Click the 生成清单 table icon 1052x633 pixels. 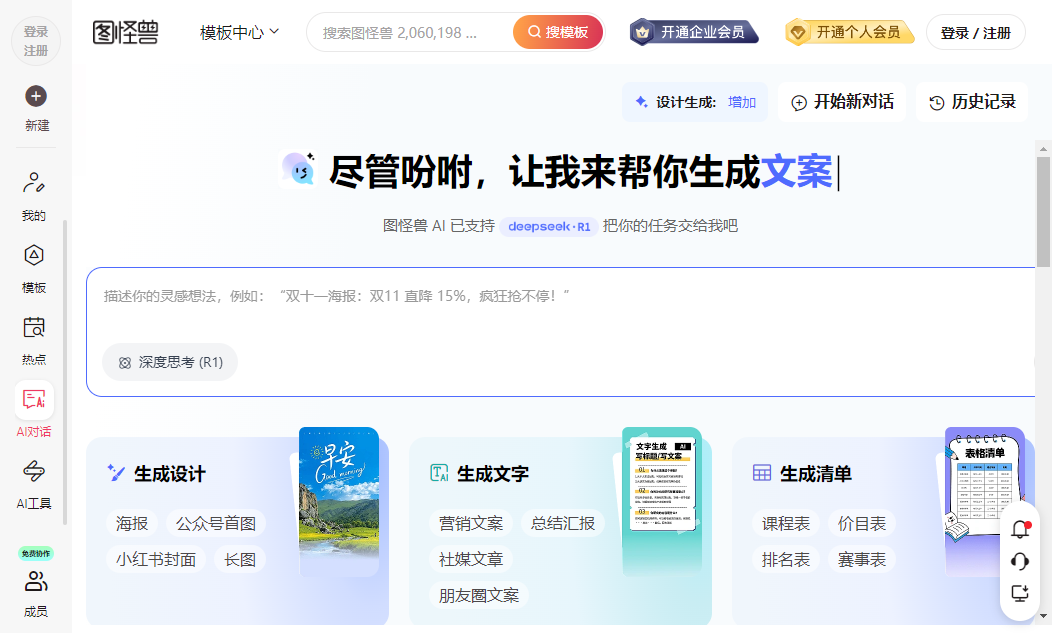click(x=762, y=473)
